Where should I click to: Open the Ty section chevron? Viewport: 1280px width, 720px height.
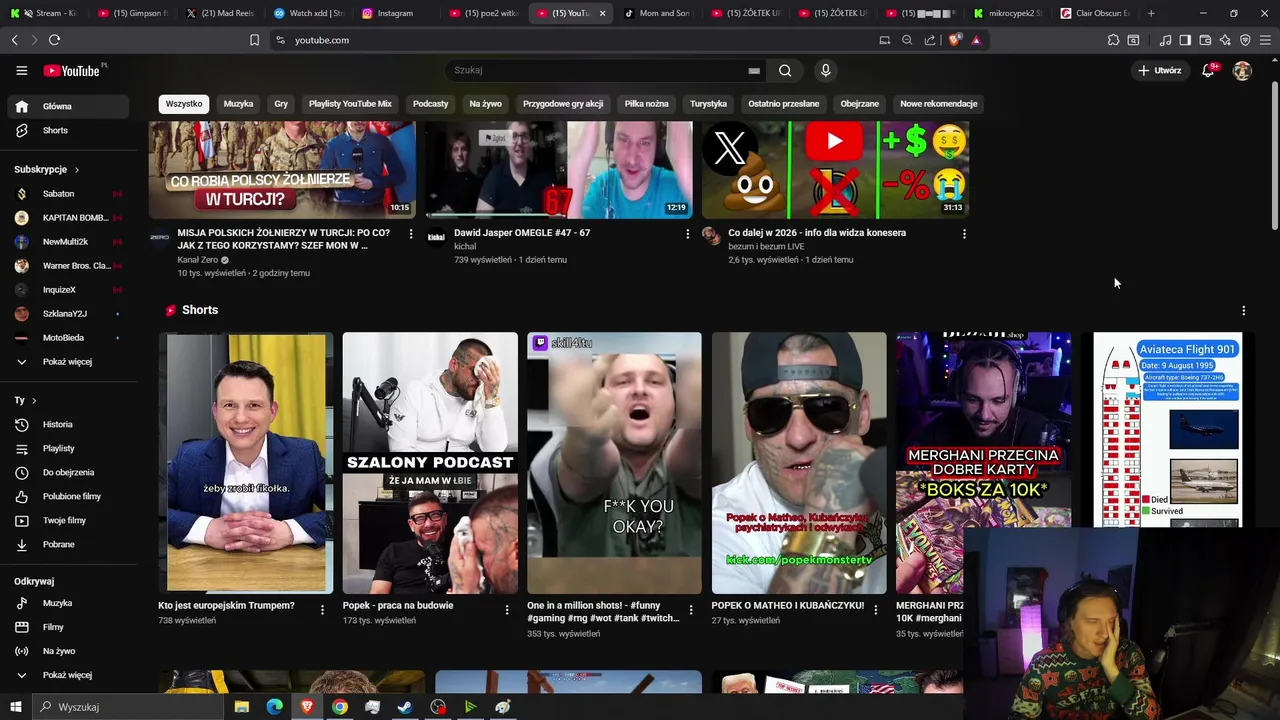point(33,400)
